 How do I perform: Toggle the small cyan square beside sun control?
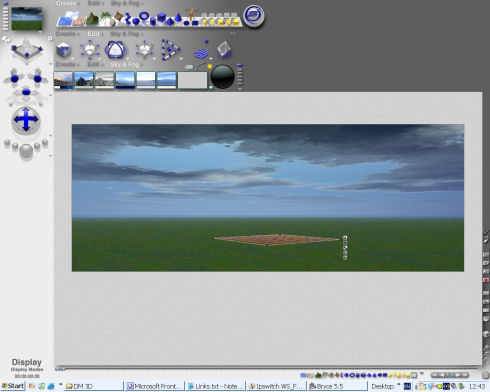click(x=211, y=87)
